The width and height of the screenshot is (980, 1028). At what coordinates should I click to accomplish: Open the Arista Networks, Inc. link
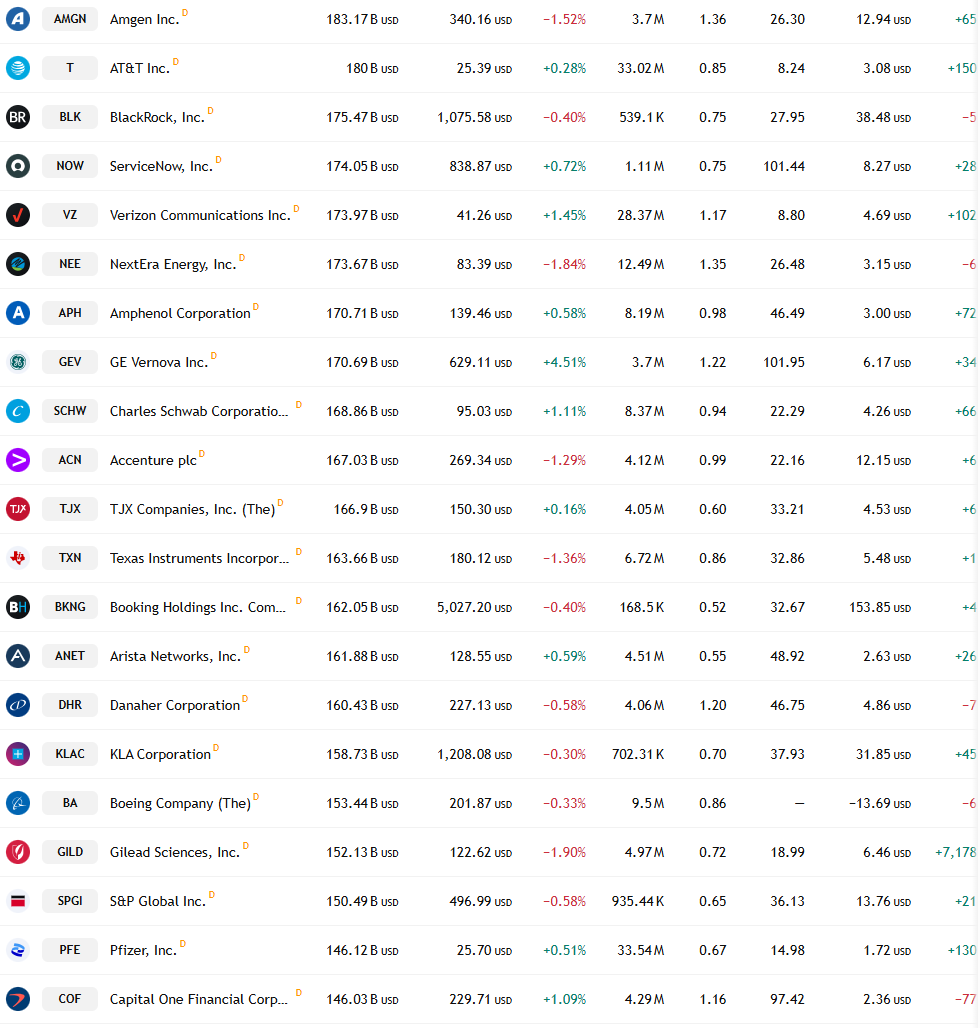[175, 656]
